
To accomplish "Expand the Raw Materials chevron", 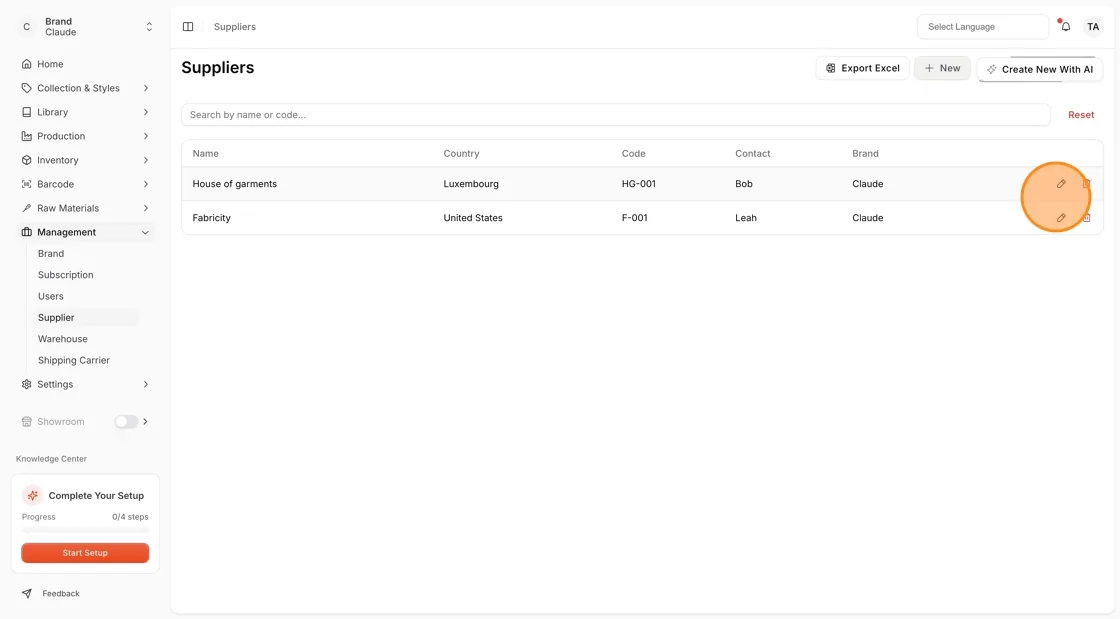I will [x=146, y=208].
